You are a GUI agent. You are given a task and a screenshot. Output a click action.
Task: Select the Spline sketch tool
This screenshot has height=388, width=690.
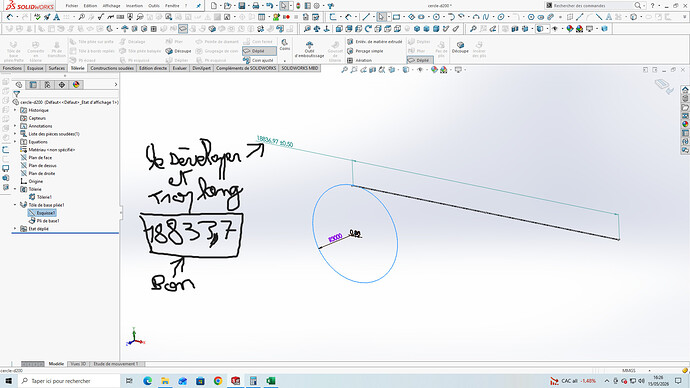pyautogui.click(x=486, y=17)
